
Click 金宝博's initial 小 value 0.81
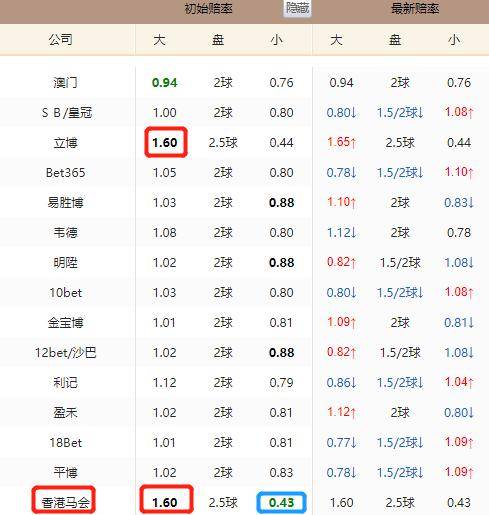click(x=281, y=323)
